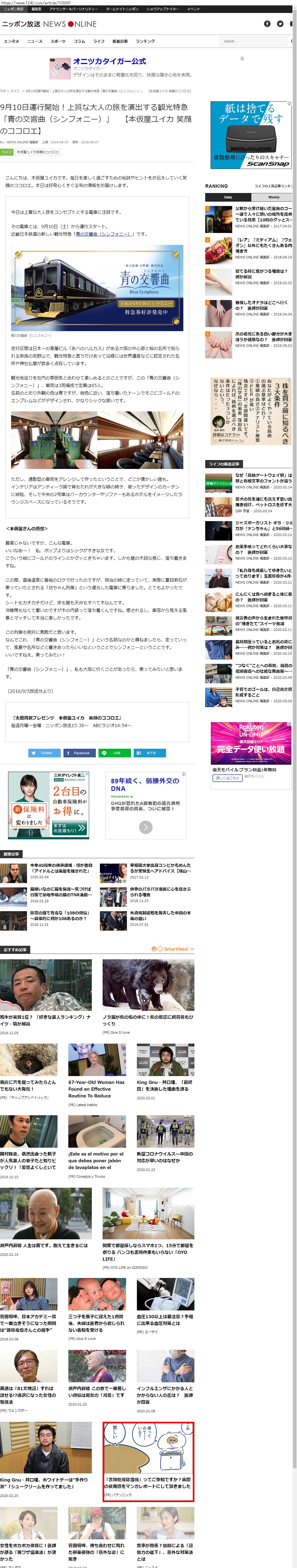Click 詳しくはこちら in the Rakuten Mobile ad
297x1568 pixels.
click(x=227, y=778)
